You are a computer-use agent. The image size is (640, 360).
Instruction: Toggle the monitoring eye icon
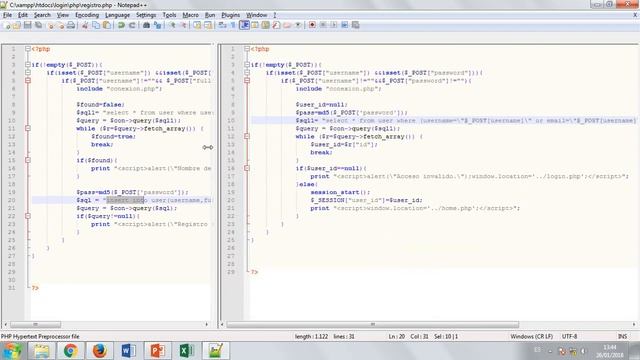point(298,25)
